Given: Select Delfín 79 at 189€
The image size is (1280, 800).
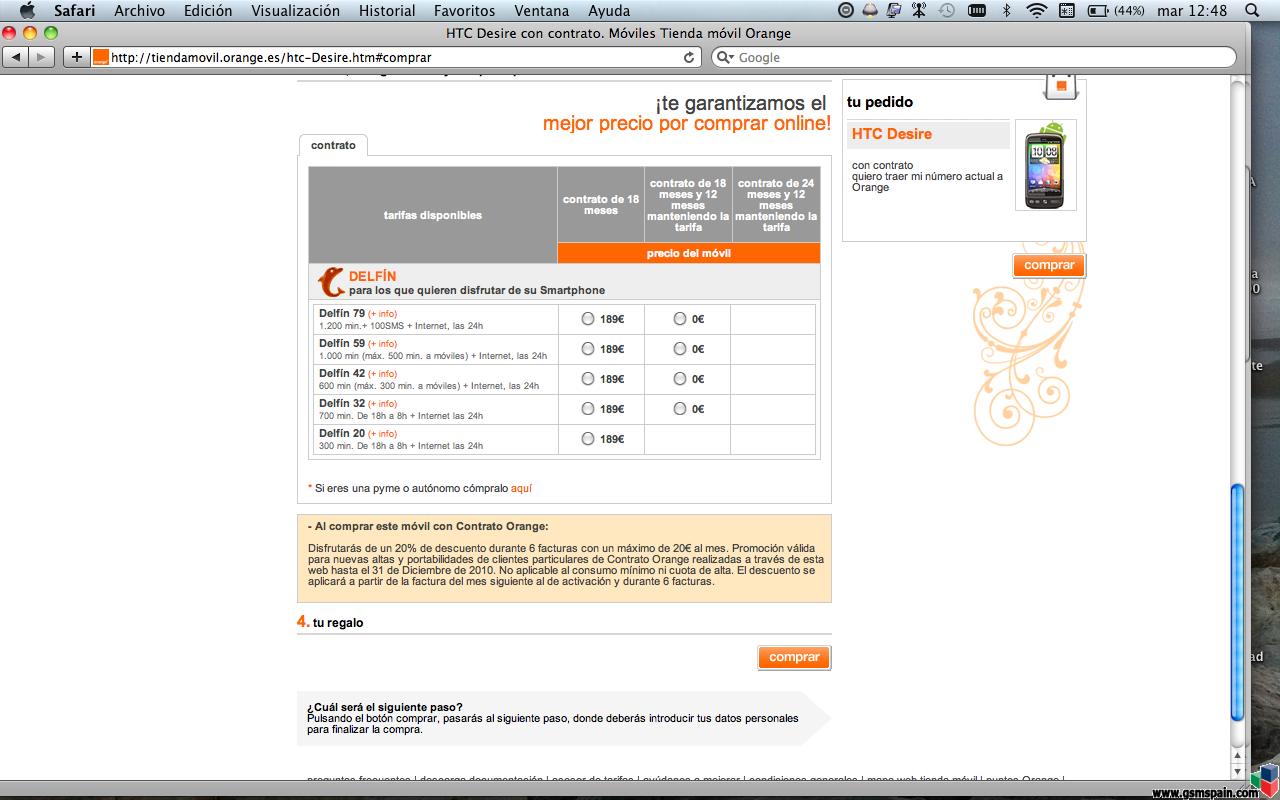Looking at the screenshot, I should click(587, 319).
